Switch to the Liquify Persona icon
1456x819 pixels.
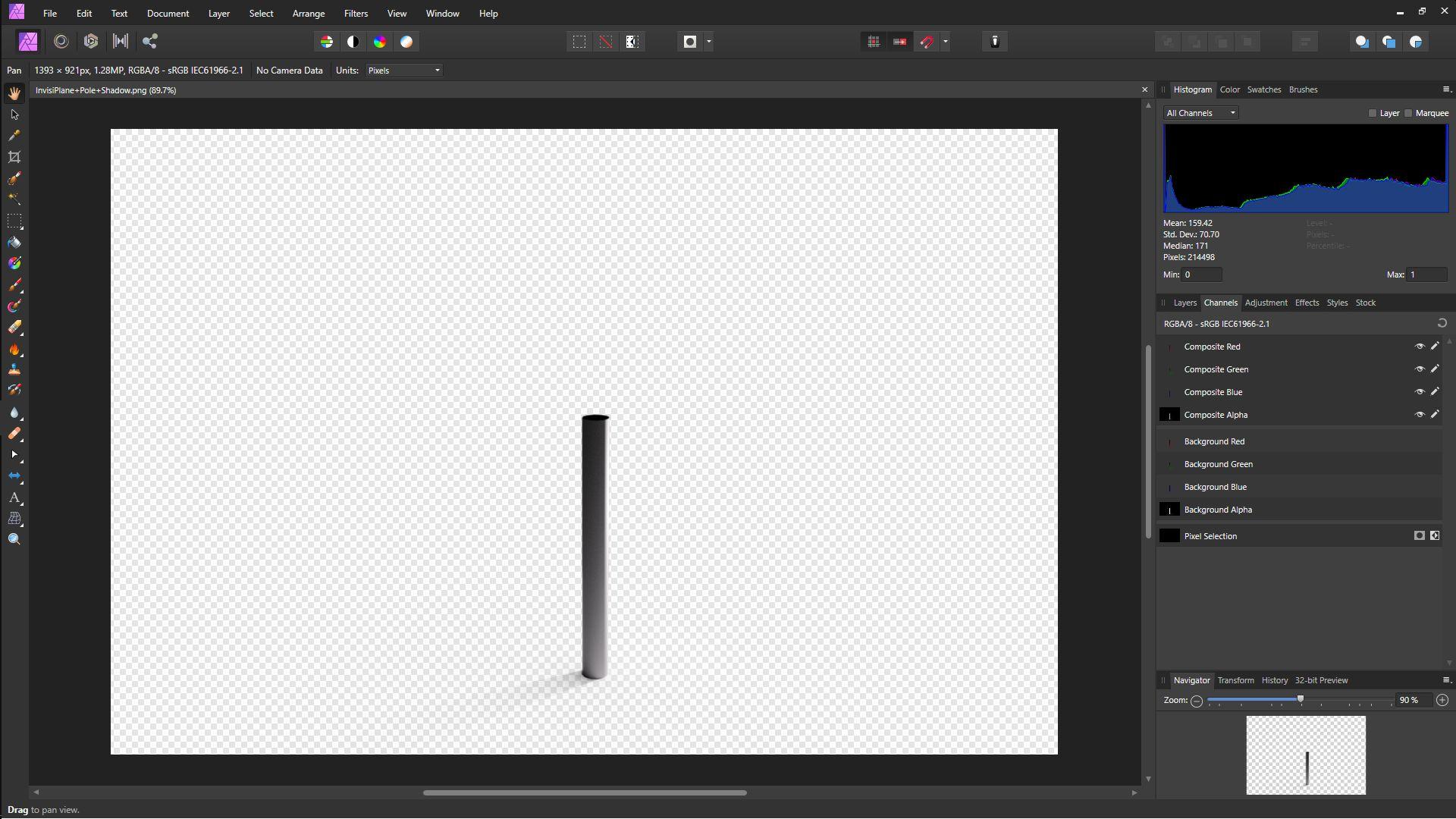61,42
